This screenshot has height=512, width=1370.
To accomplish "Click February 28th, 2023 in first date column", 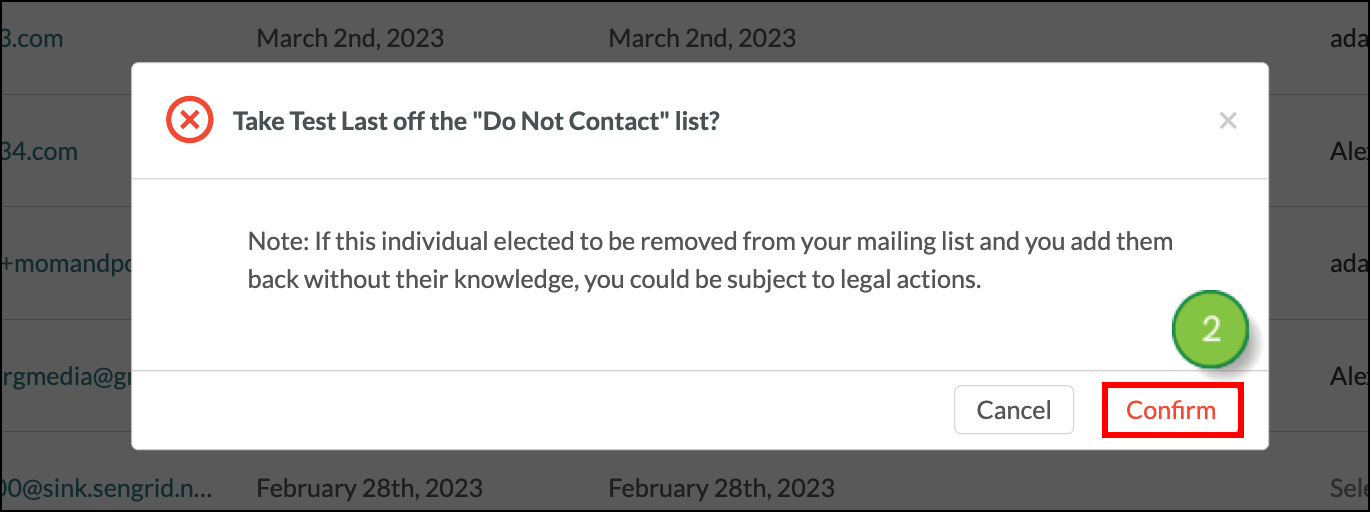I will pyautogui.click(x=370, y=489).
